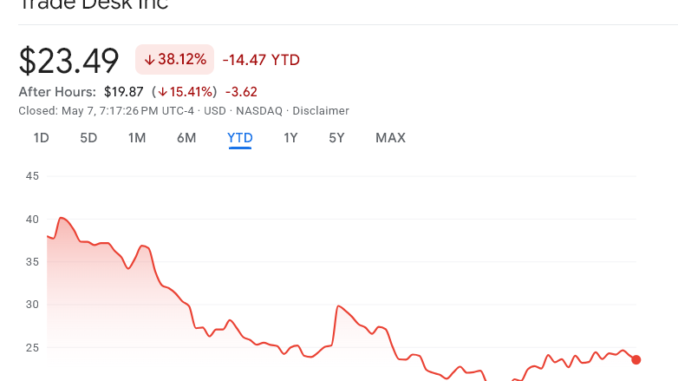
Task: Click the NASDAQ exchange label
Action: 259,111
